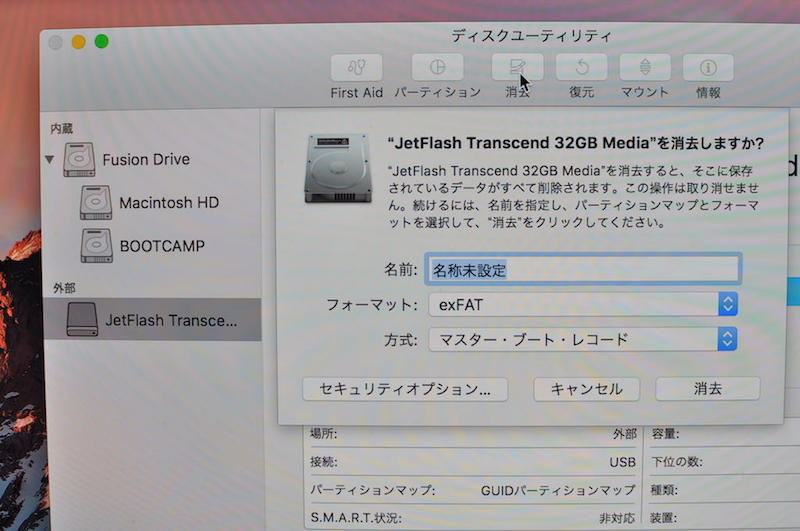Click the green zoom window button
The height and width of the screenshot is (531, 800).
click(102, 41)
